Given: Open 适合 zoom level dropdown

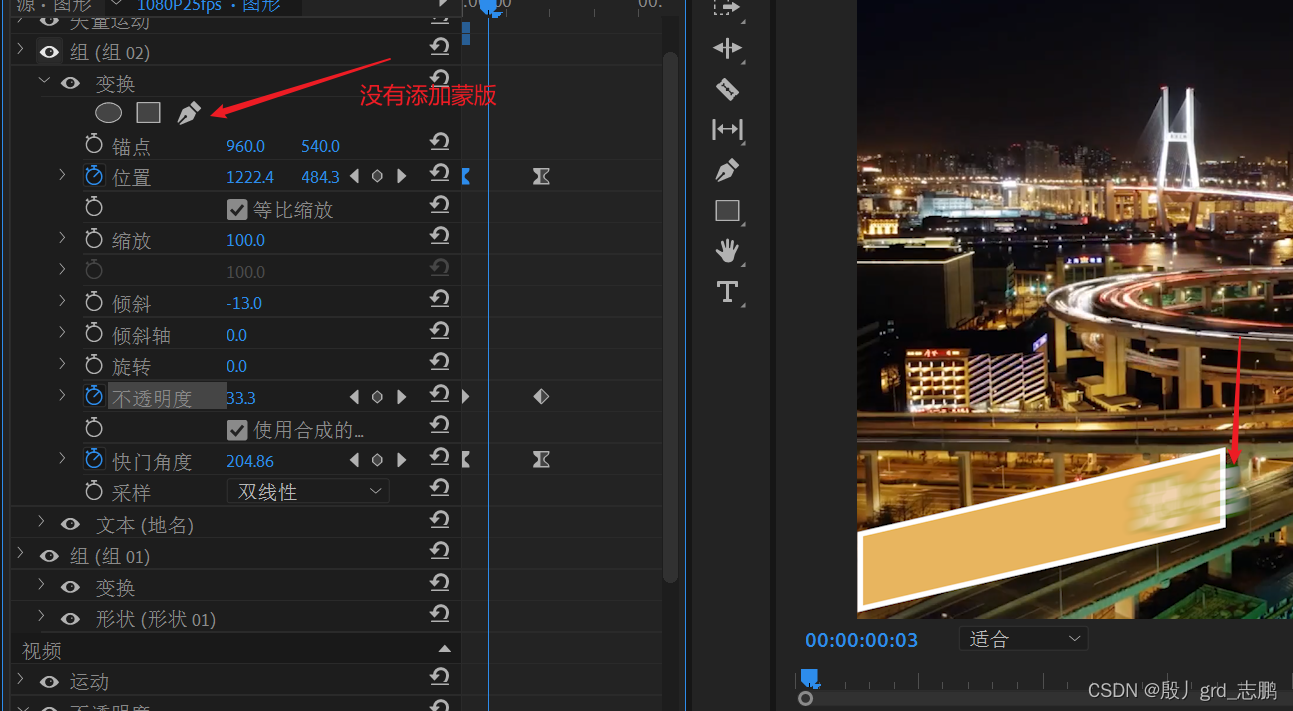Looking at the screenshot, I should coord(1024,639).
